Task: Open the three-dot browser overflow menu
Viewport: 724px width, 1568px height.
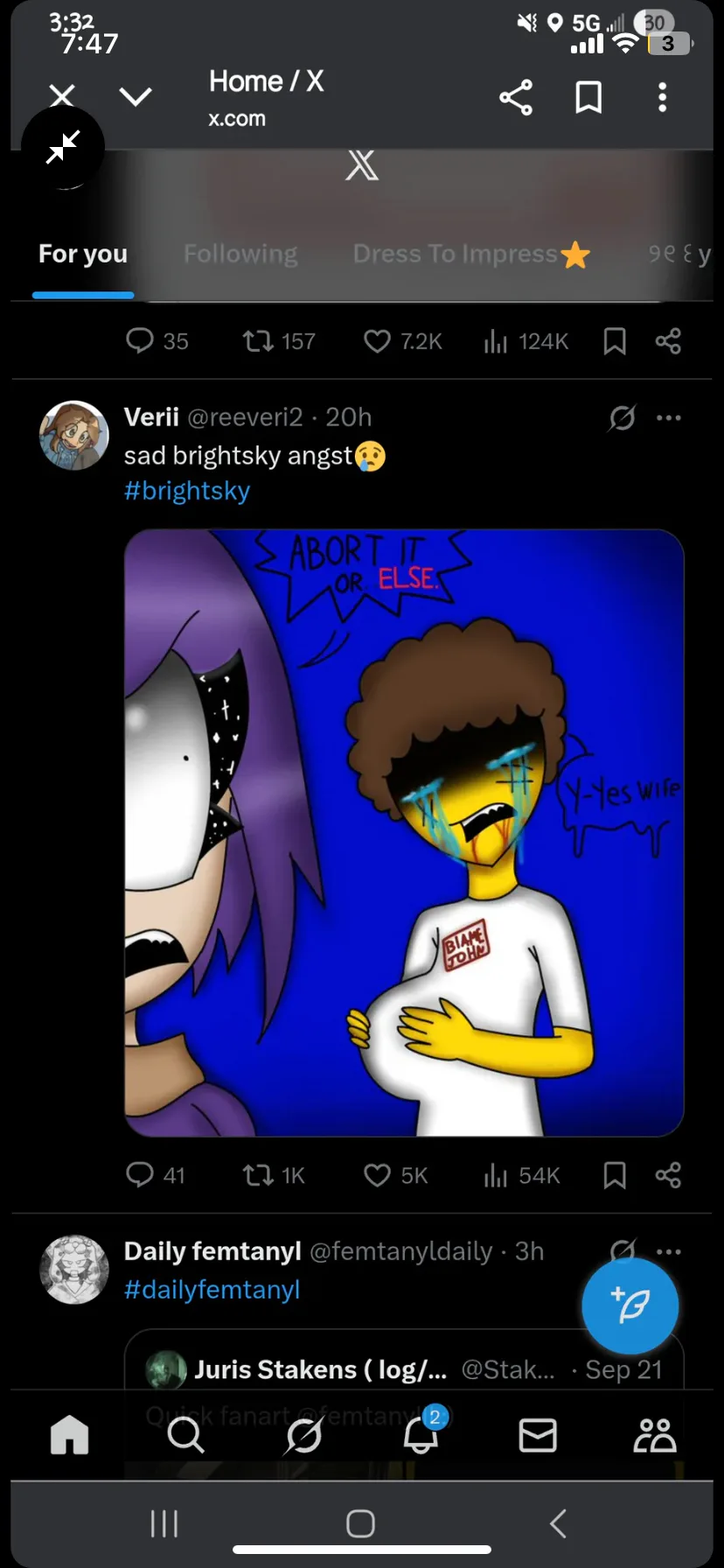Action: coord(662,97)
